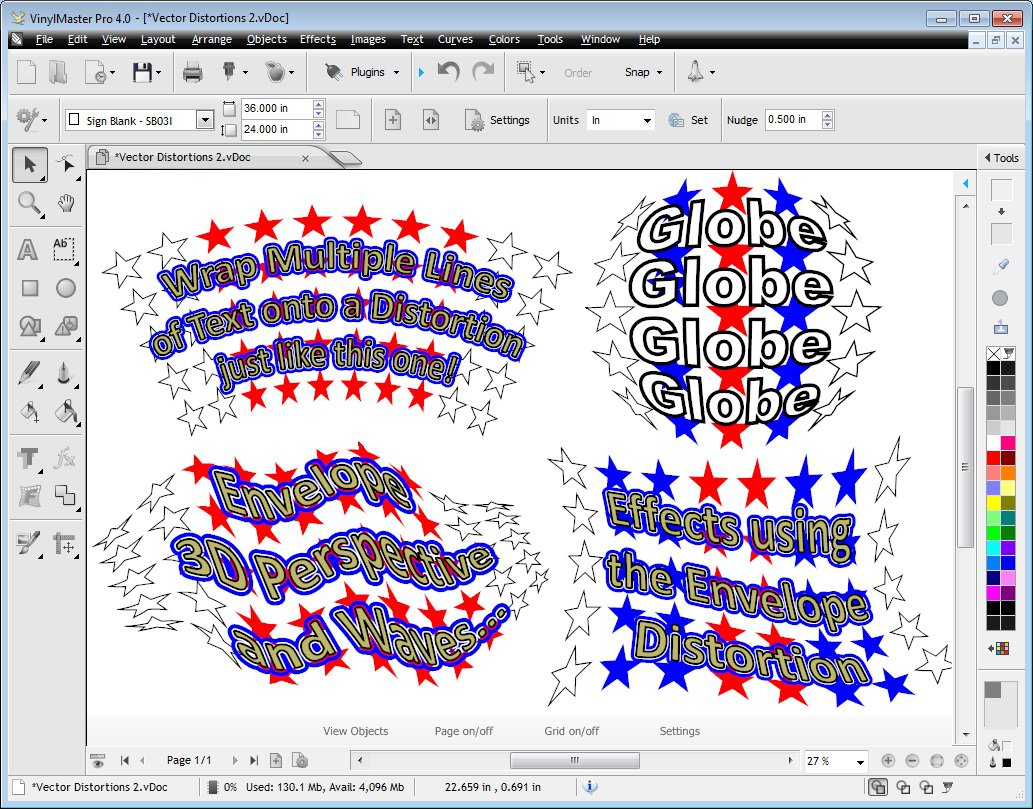Click the Undo arrow icon

(x=447, y=71)
